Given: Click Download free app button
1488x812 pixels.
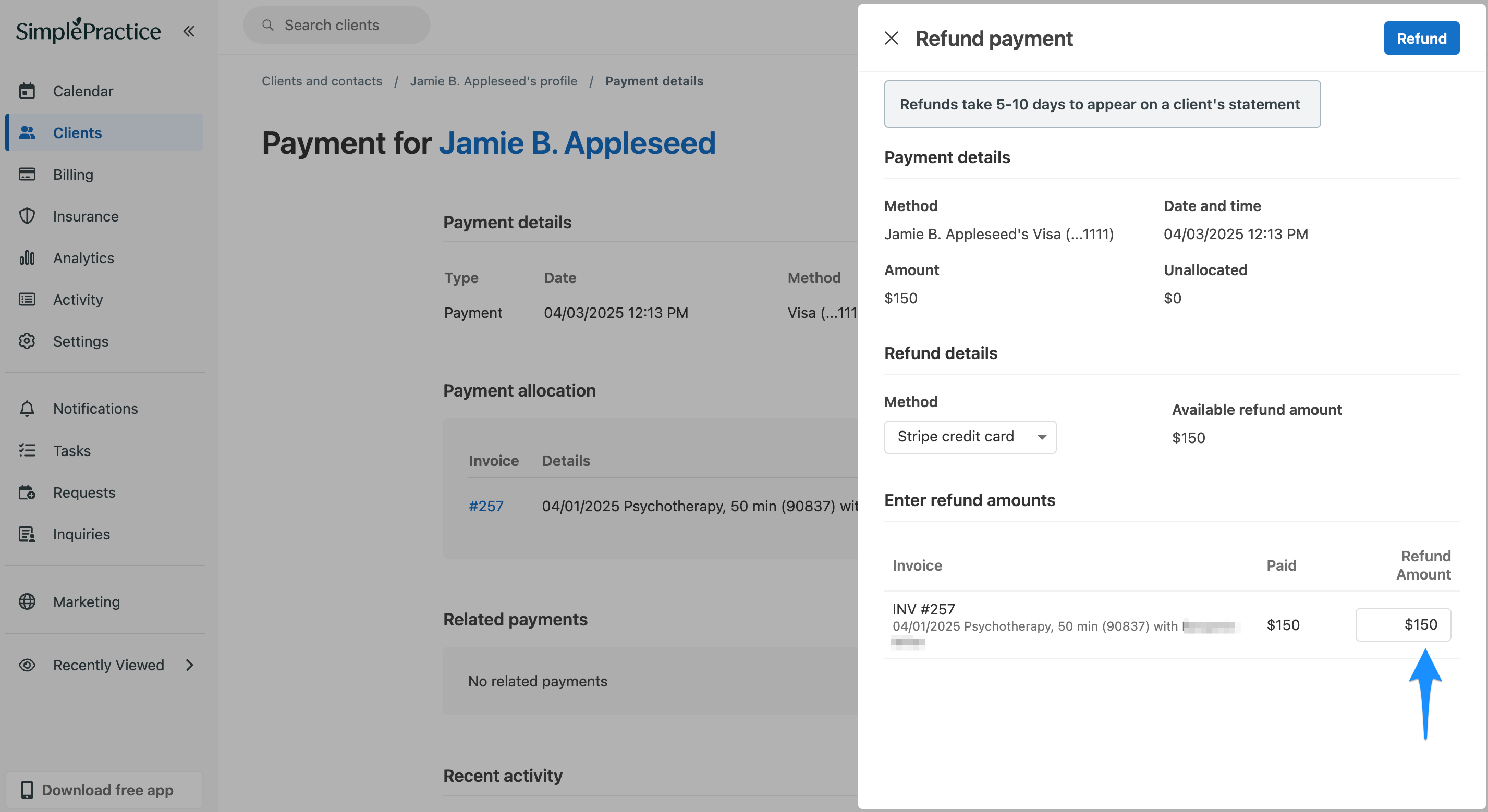Looking at the screenshot, I should click(x=104, y=790).
